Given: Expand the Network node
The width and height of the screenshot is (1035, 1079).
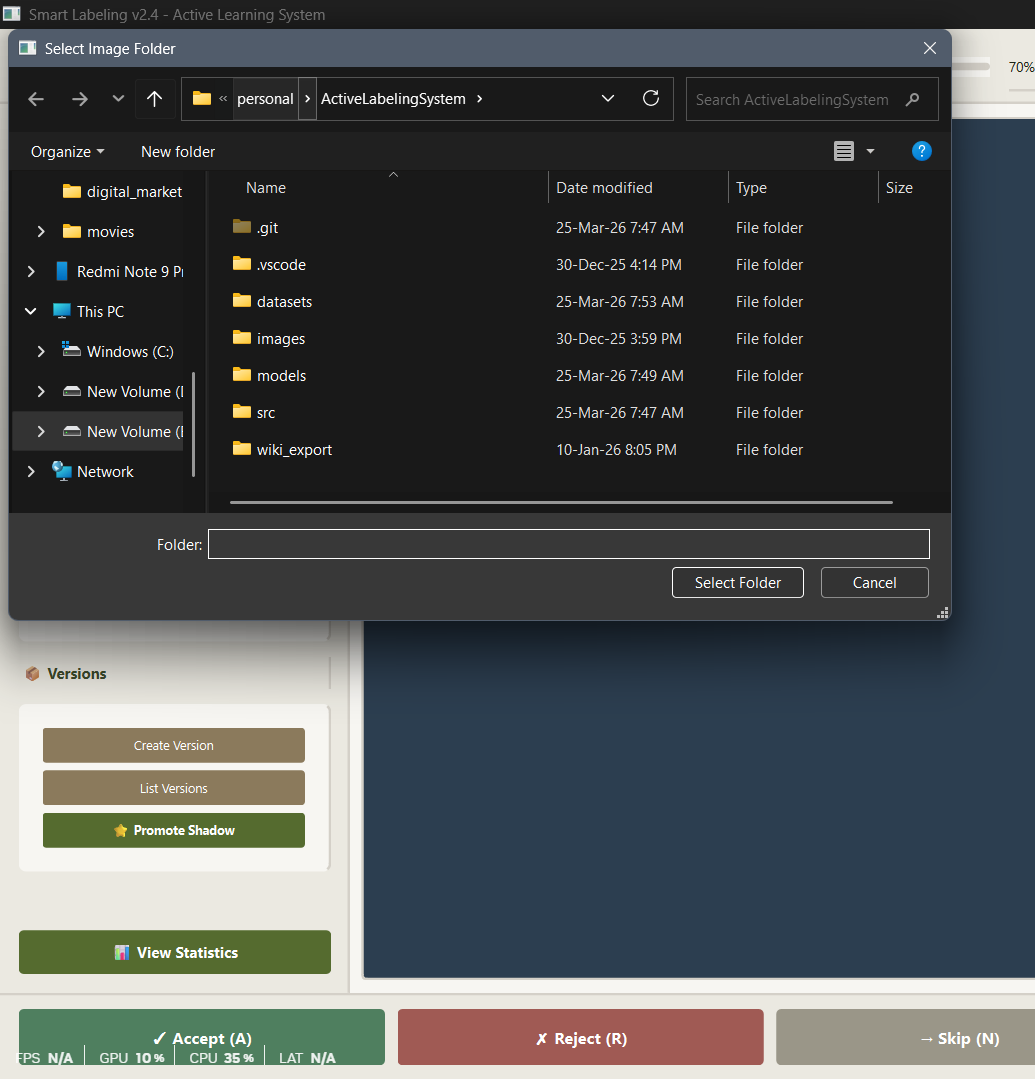Looking at the screenshot, I should click(31, 471).
